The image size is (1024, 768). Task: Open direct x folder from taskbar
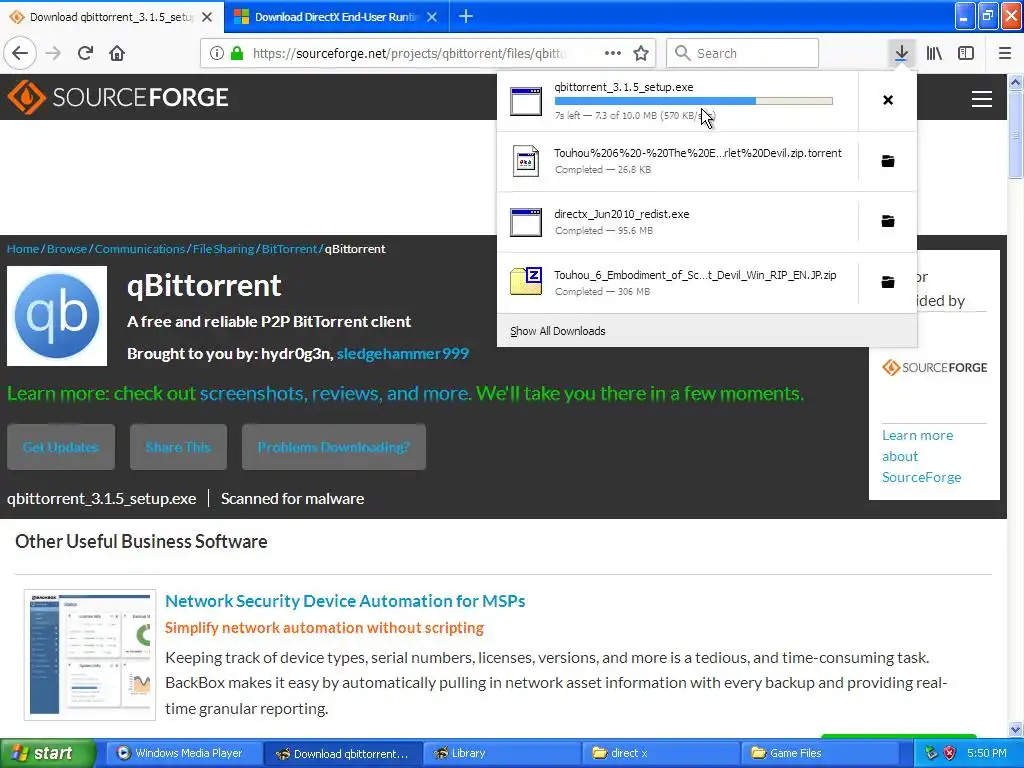click(662, 753)
